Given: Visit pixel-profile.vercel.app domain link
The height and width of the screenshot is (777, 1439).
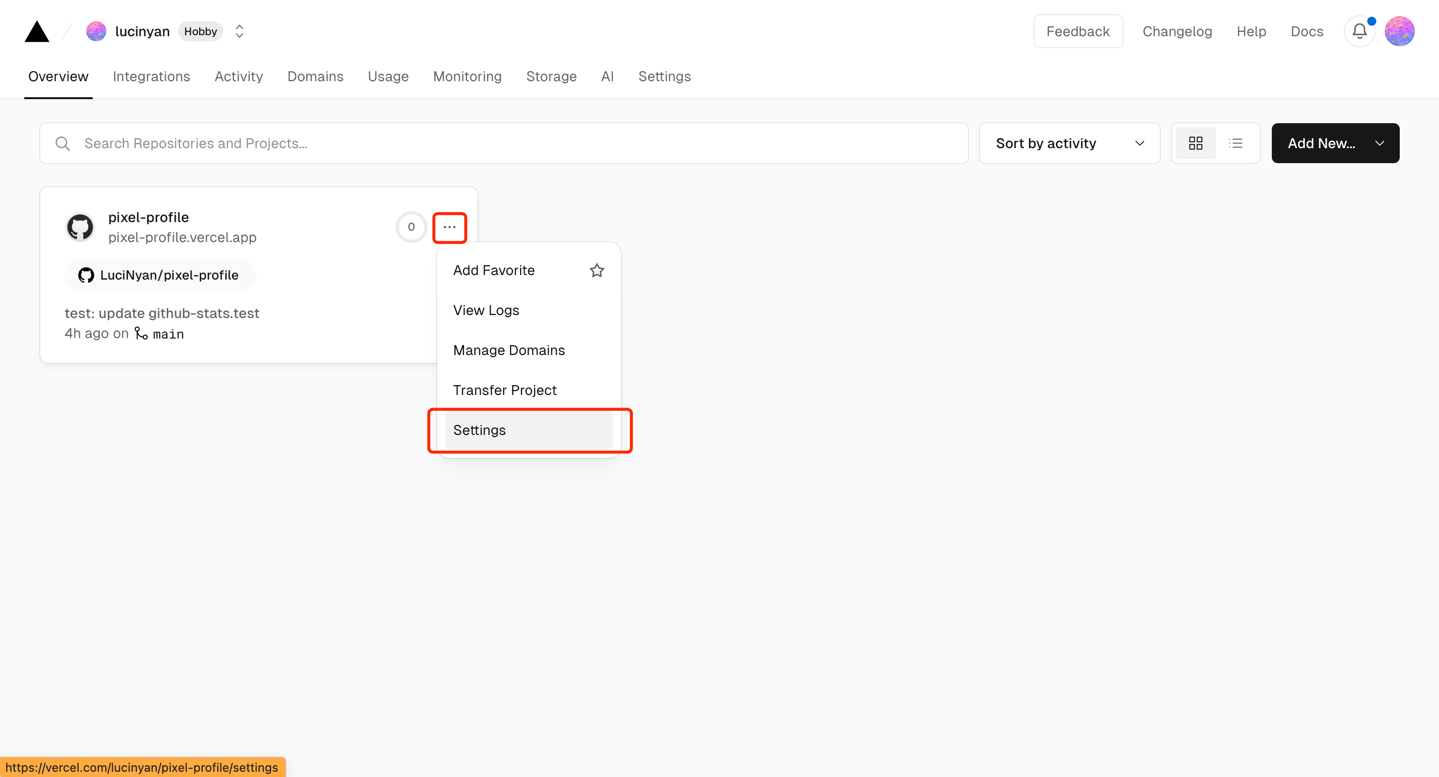Looking at the screenshot, I should click(182, 237).
